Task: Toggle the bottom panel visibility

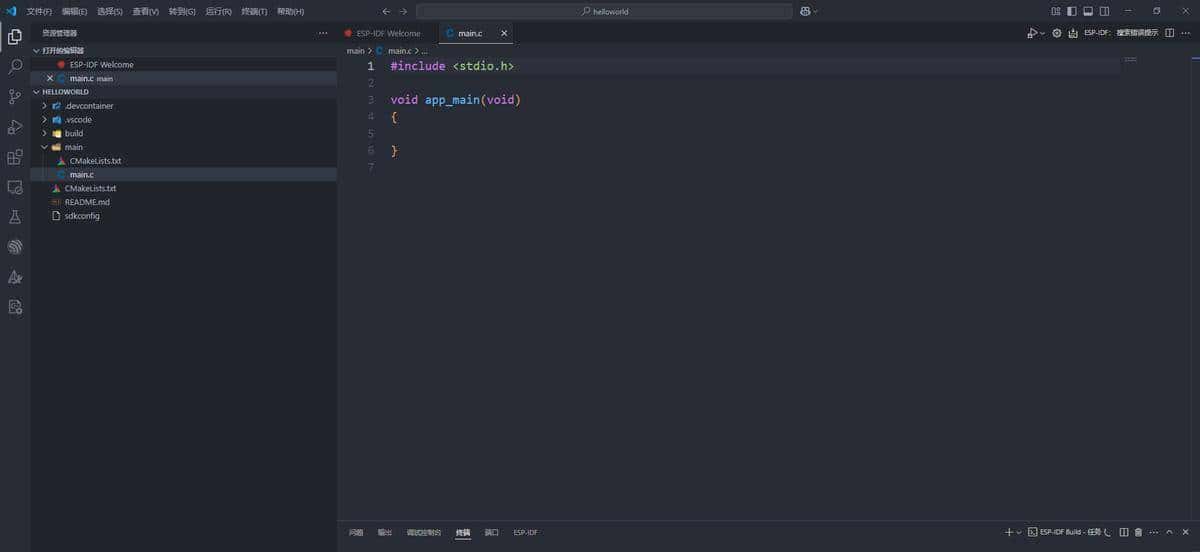Action: point(1088,11)
